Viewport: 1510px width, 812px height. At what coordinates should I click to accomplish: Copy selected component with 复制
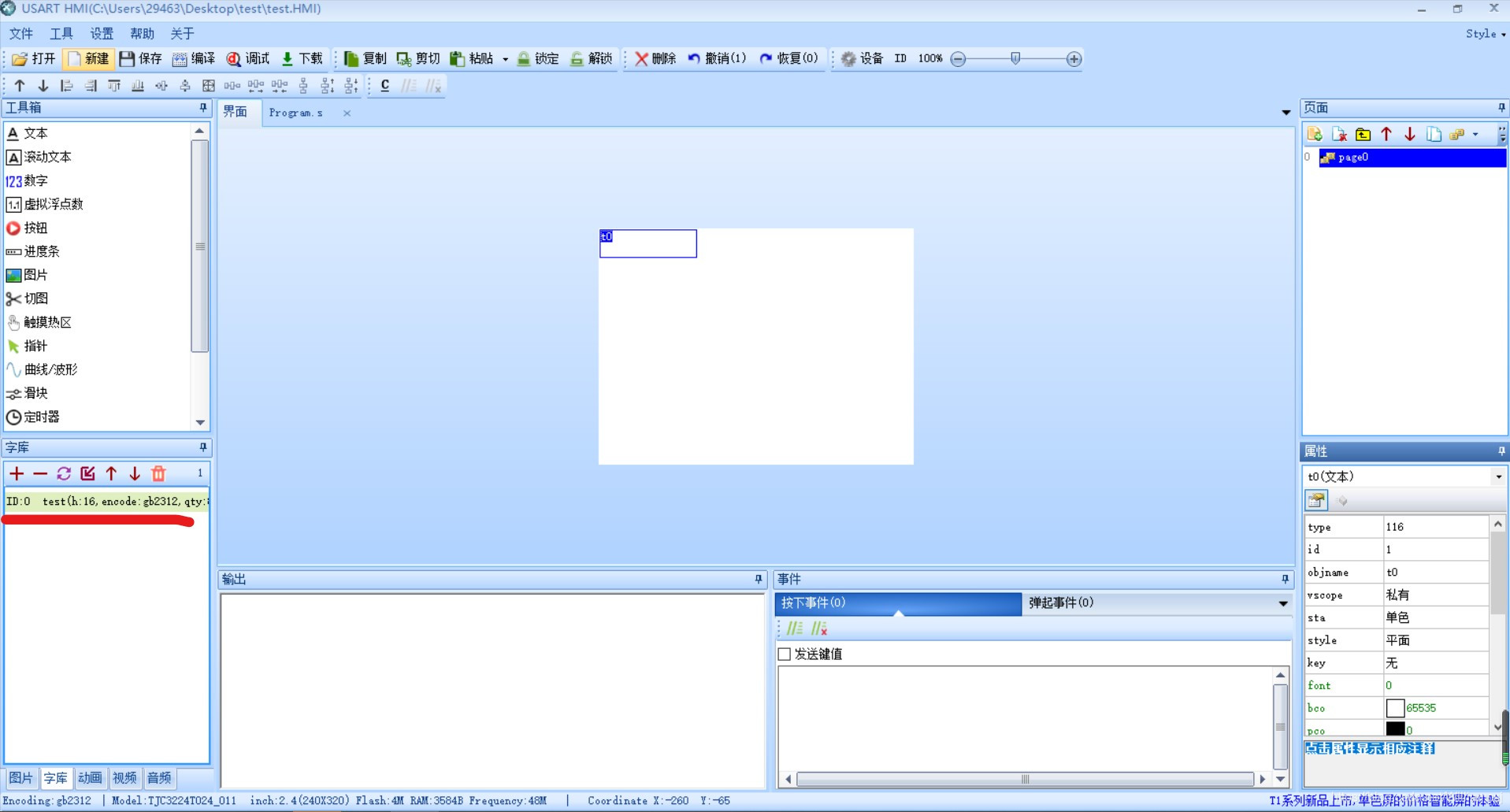[365, 59]
